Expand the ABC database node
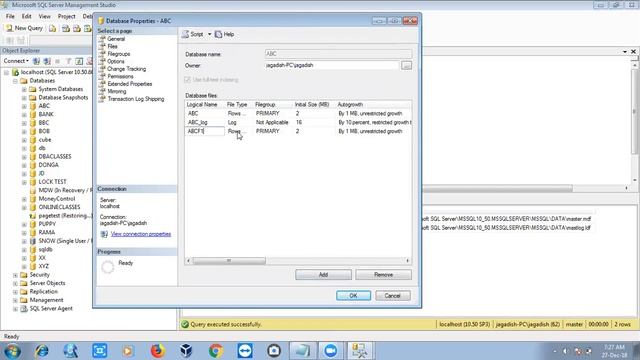The image size is (640, 360). (x=24, y=106)
